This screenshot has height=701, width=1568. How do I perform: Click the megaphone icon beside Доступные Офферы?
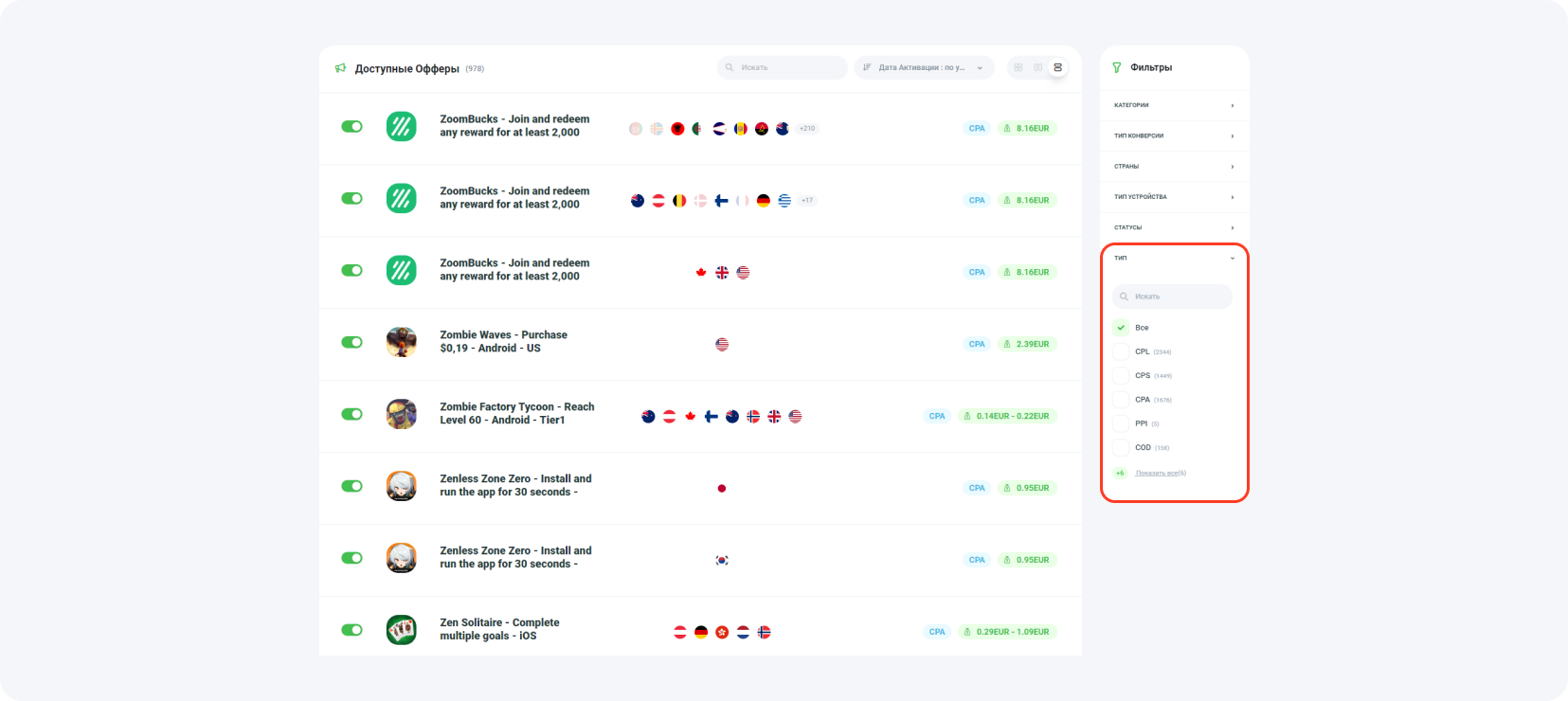coord(340,68)
